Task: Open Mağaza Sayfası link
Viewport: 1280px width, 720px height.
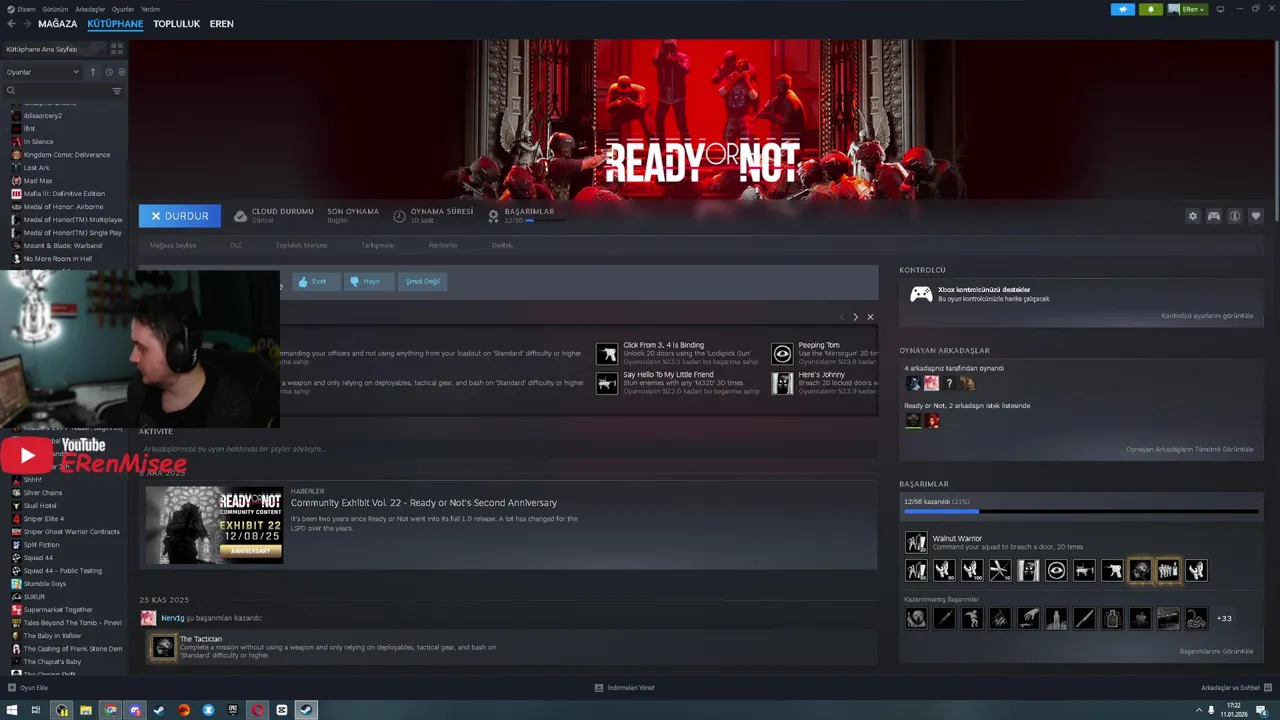Action: (173, 245)
